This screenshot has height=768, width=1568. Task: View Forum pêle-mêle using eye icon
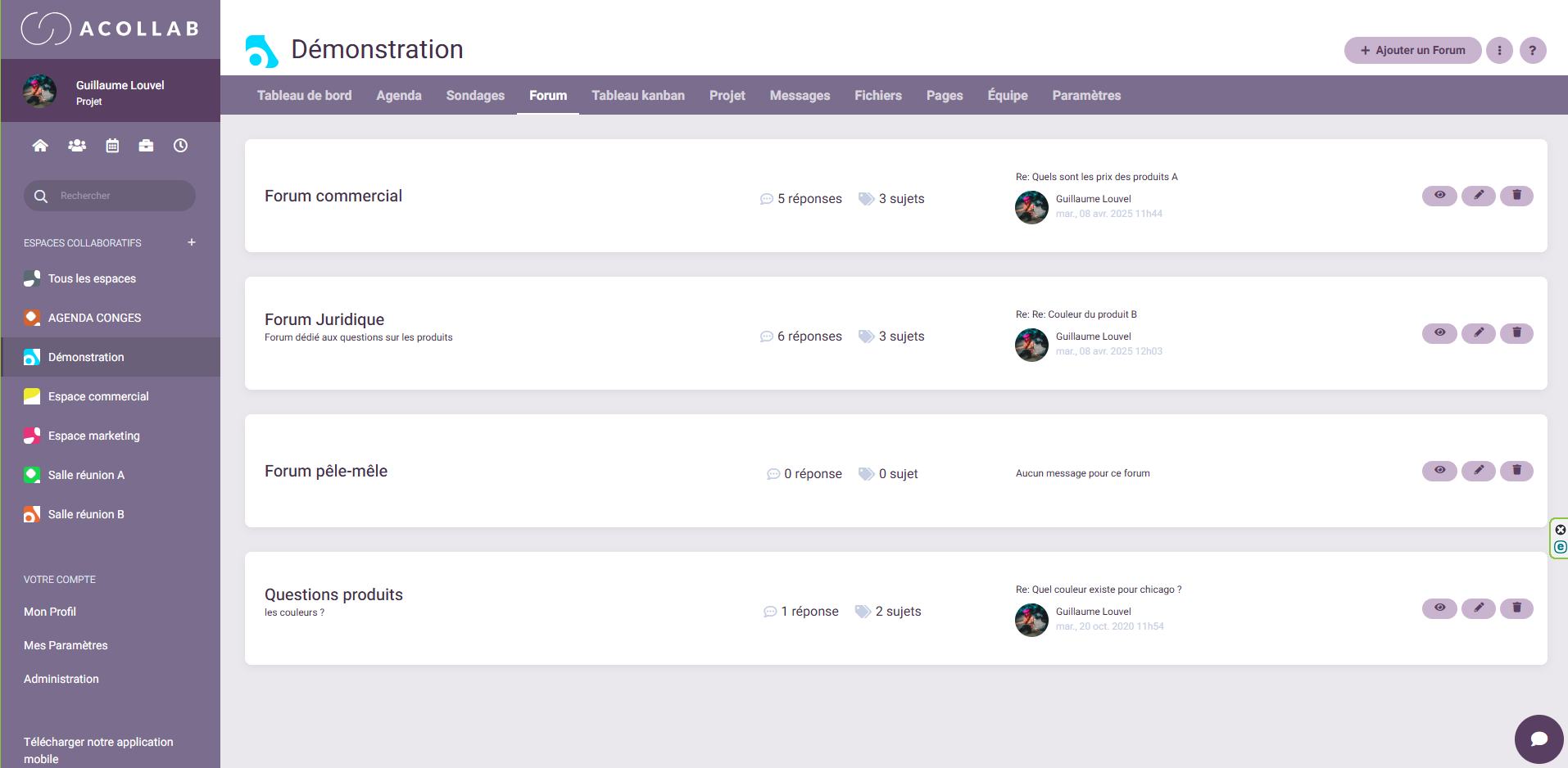coord(1439,471)
